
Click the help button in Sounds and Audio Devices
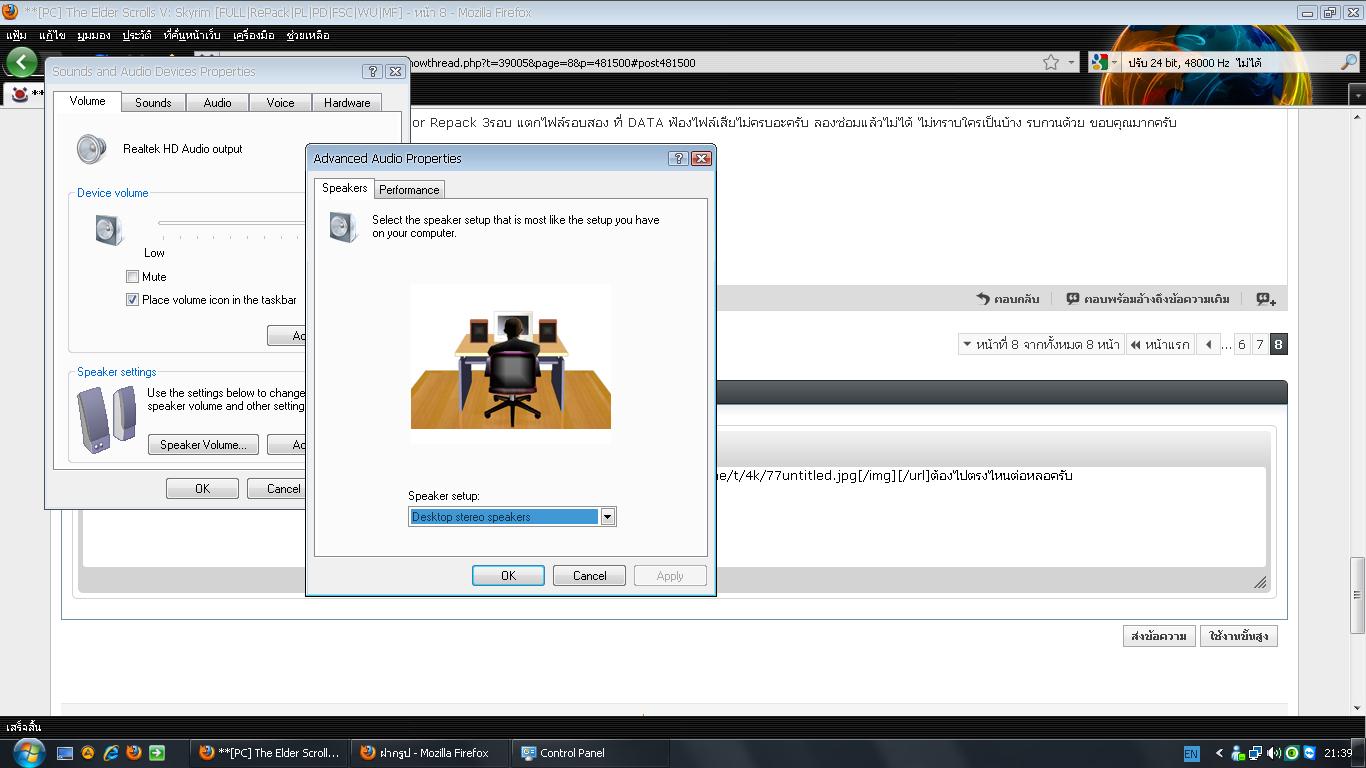click(x=372, y=71)
